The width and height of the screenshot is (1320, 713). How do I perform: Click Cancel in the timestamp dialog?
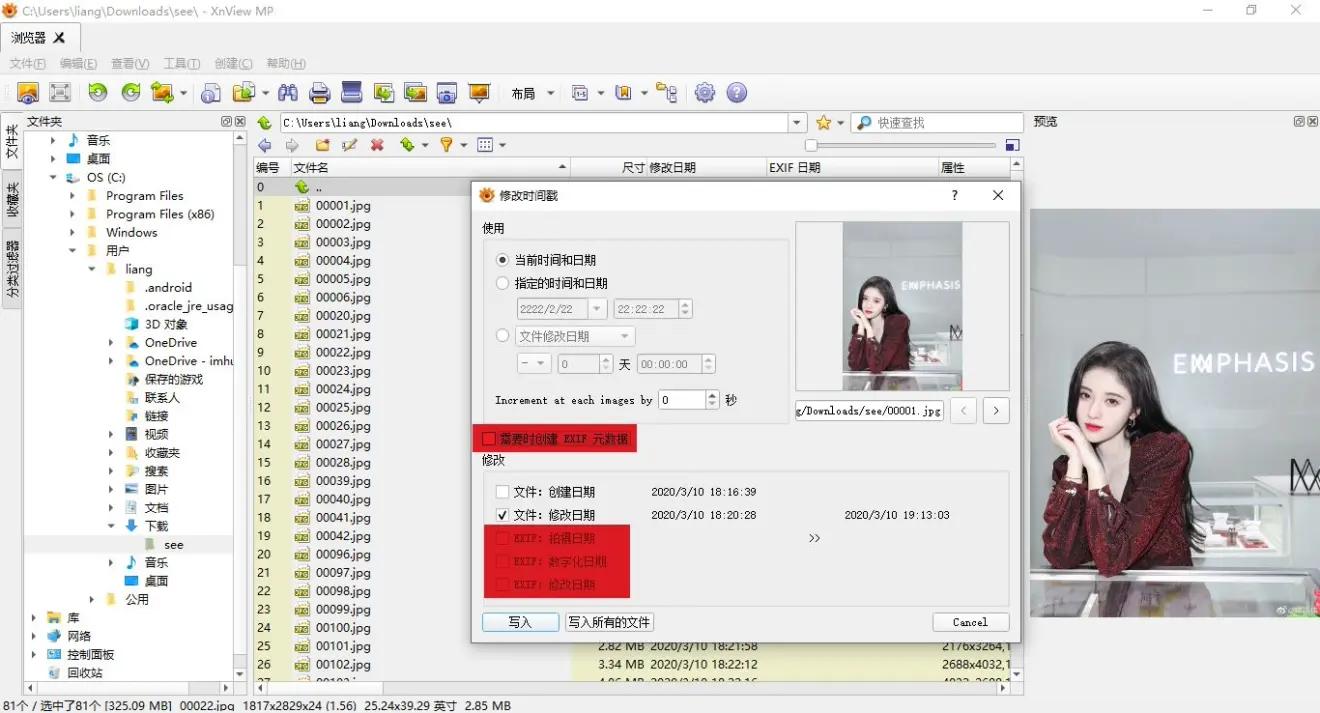tap(969, 622)
